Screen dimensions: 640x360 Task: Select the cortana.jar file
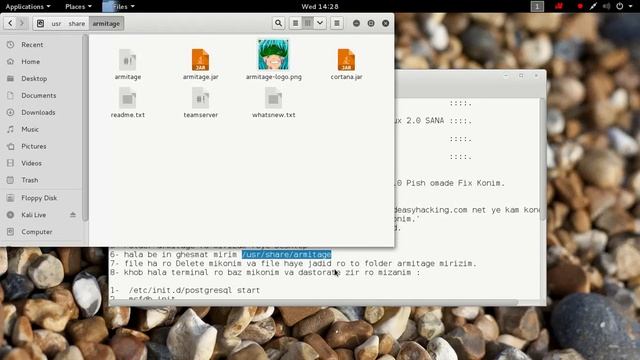point(346,64)
